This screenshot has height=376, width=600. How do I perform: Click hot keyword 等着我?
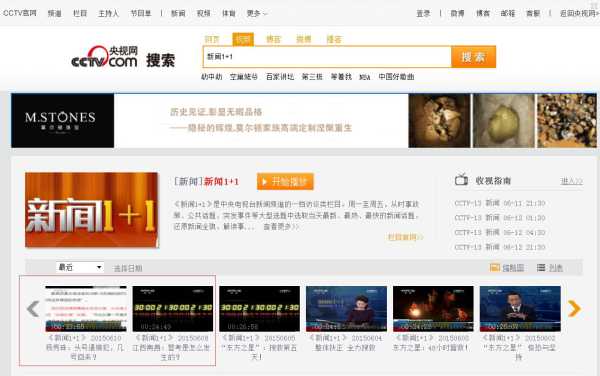coord(341,77)
